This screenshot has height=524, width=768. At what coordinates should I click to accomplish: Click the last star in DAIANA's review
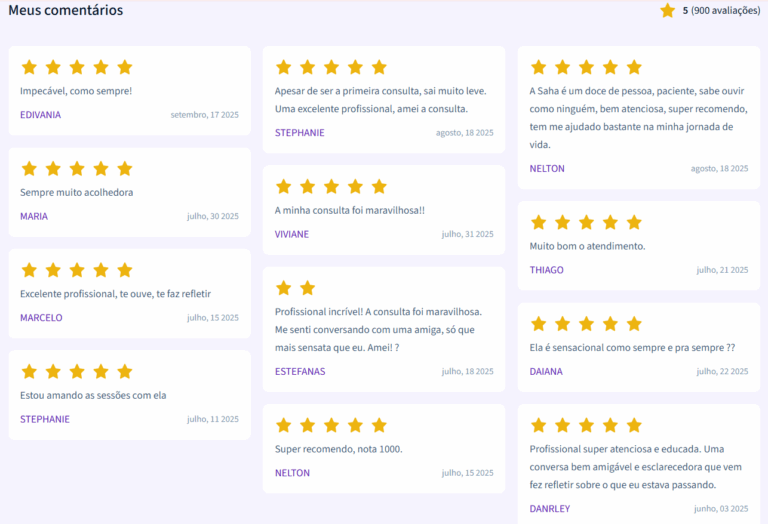634,324
